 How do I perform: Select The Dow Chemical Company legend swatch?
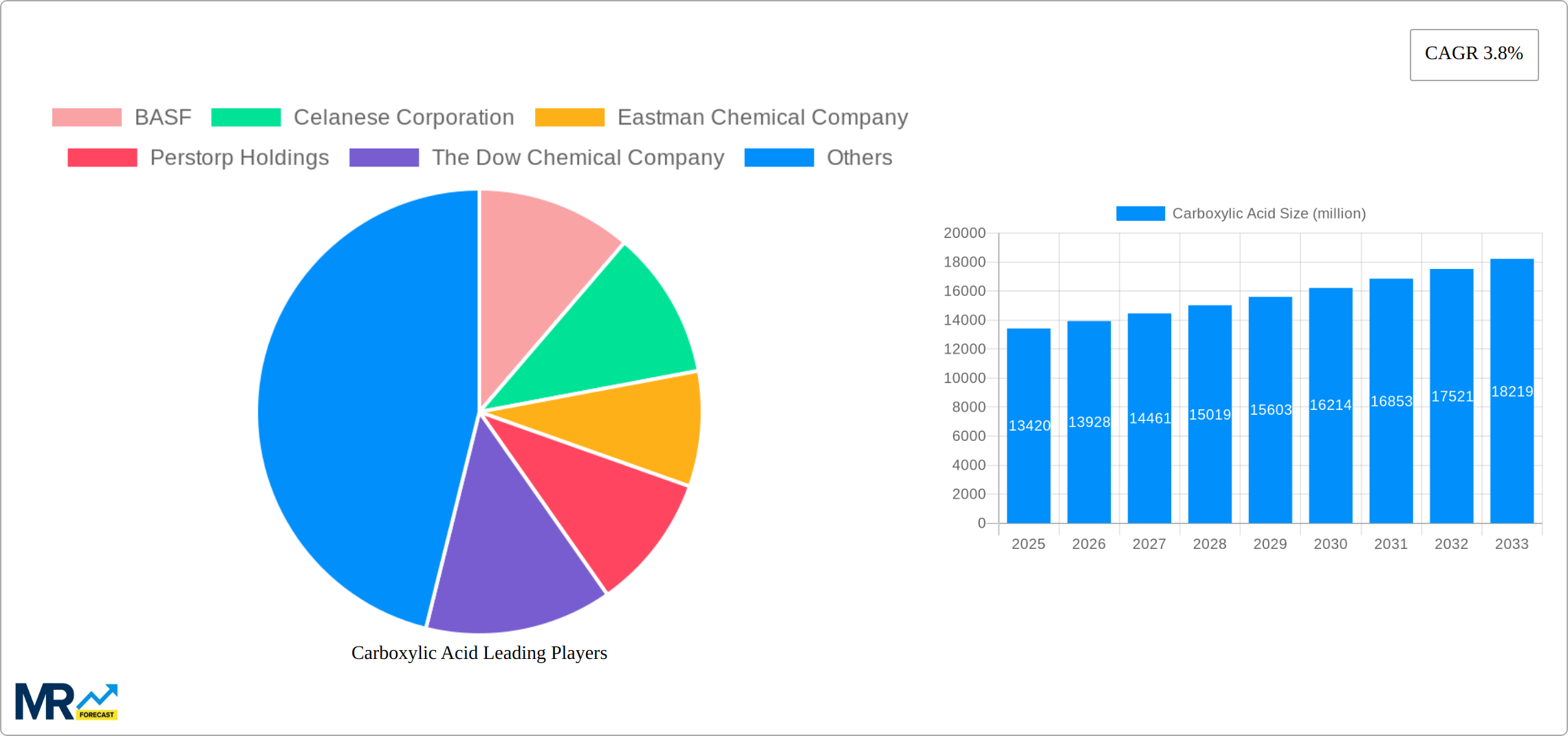384,158
